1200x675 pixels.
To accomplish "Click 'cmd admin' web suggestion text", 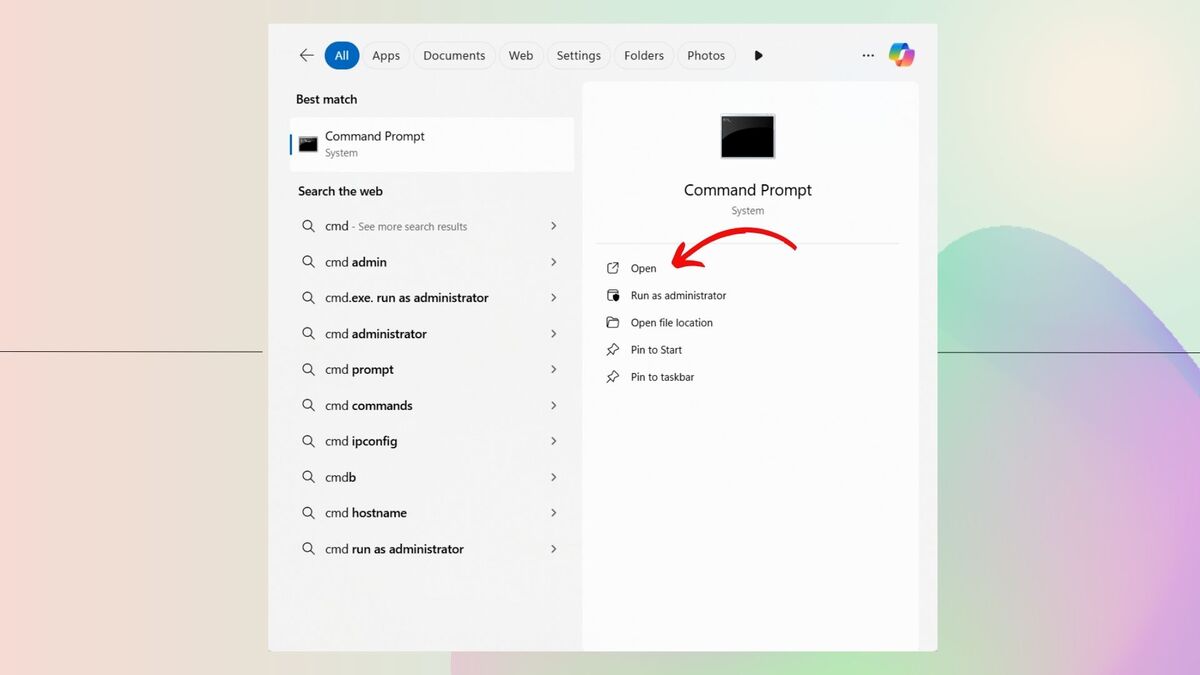I will [356, 262].
